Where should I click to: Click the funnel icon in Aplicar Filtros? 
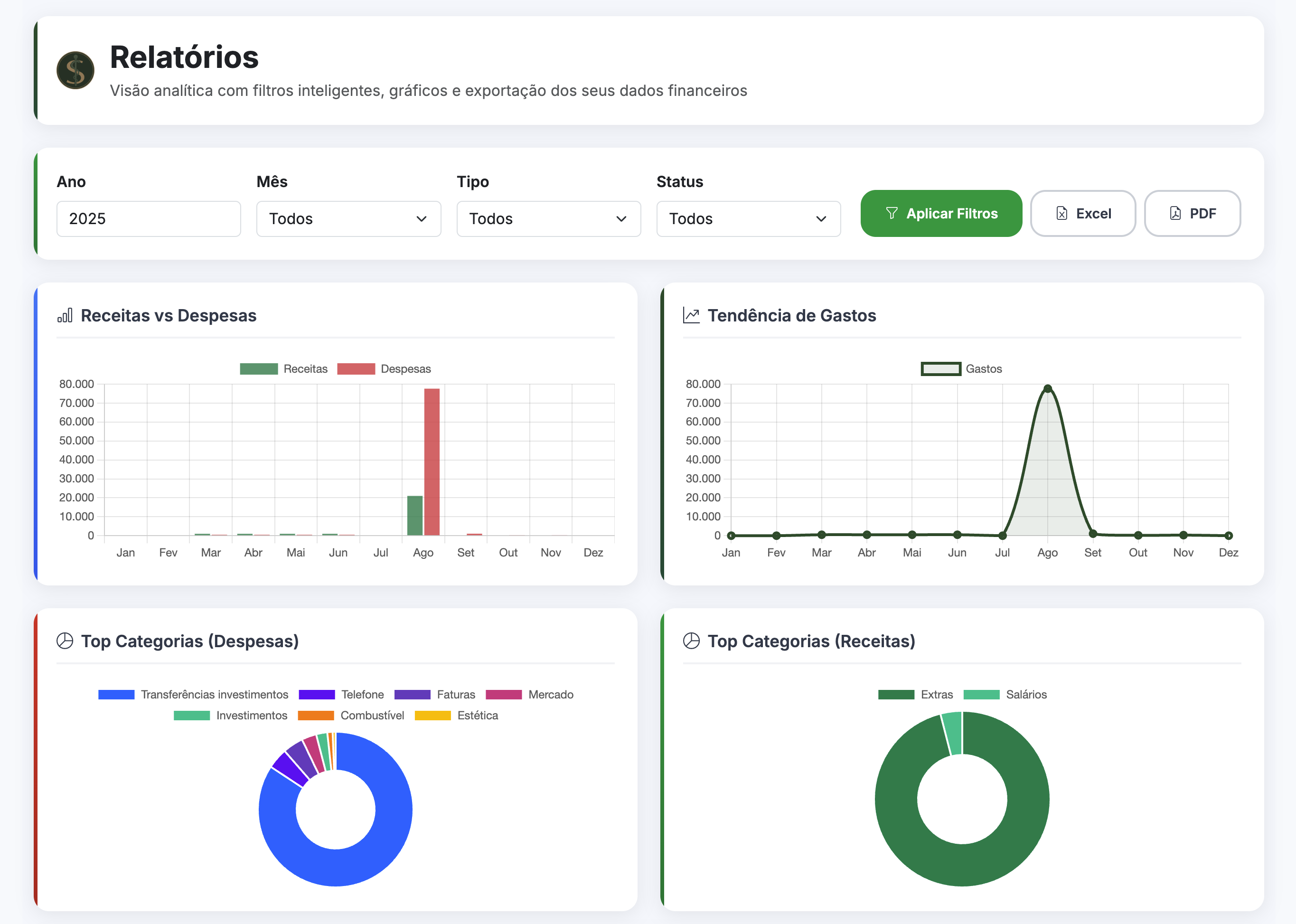pyautogui.click(x=892, y=213)
